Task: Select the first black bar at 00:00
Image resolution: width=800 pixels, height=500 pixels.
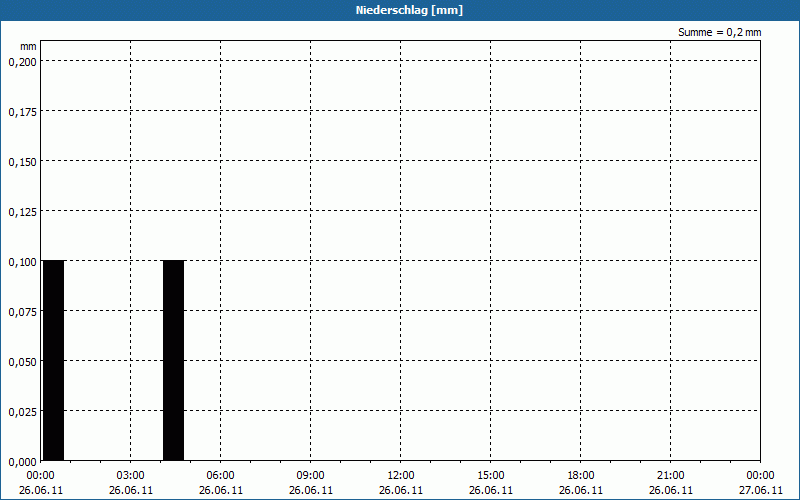Action: point(53,360)
